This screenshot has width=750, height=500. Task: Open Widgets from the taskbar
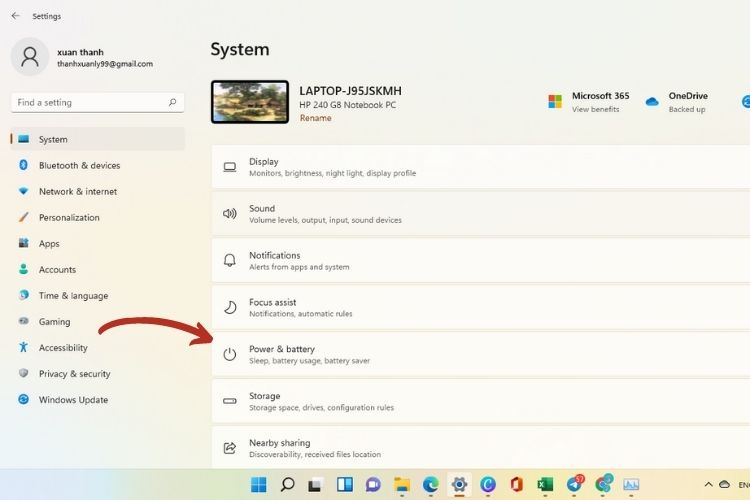pos(344,485)
